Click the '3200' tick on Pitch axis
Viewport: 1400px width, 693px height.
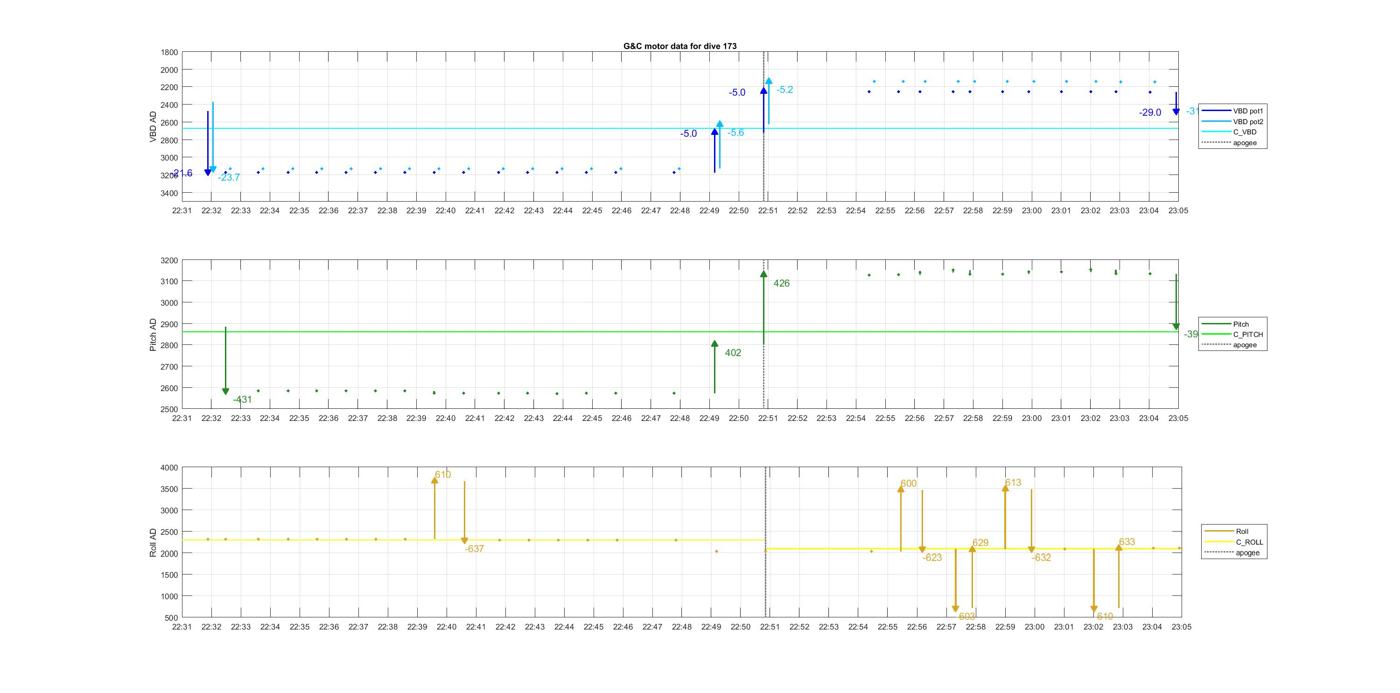point(169,260)
